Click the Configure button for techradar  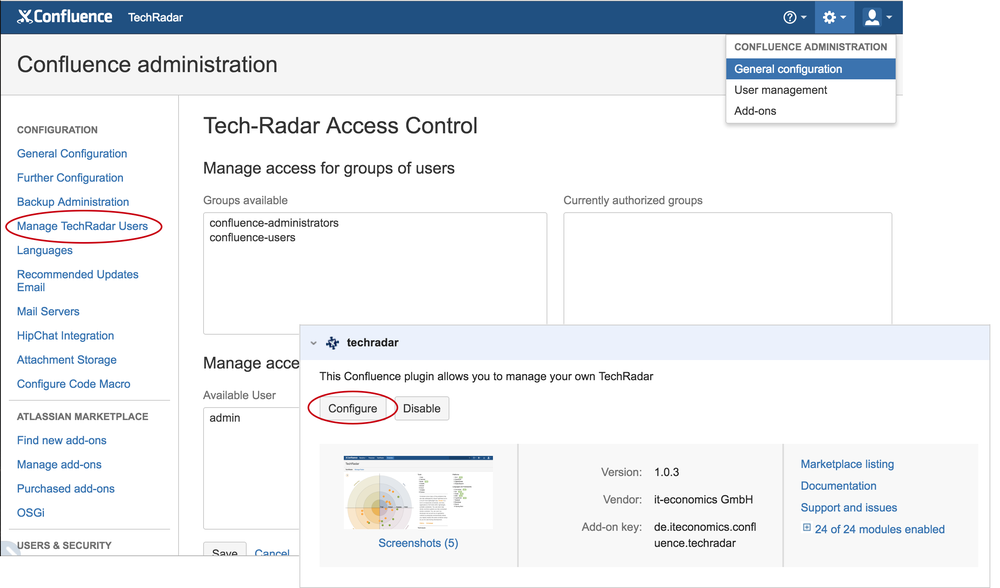click(x=352, y=408)
